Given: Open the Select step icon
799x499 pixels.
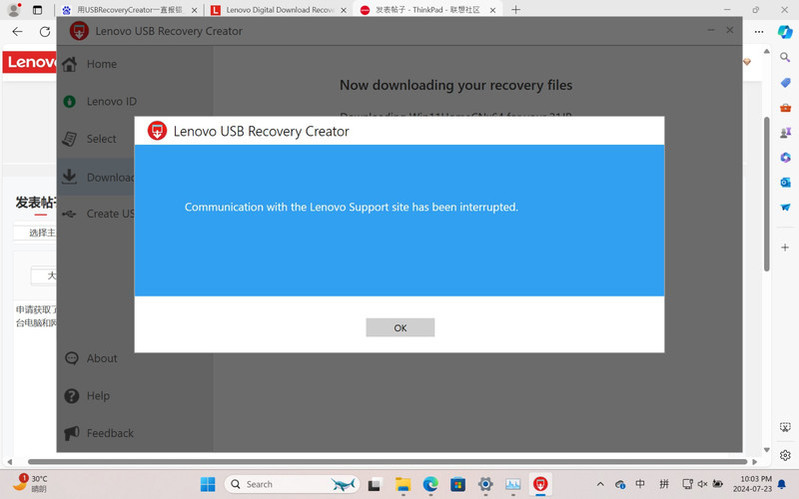Looking at the screenshot, I should tap(69, 139).
